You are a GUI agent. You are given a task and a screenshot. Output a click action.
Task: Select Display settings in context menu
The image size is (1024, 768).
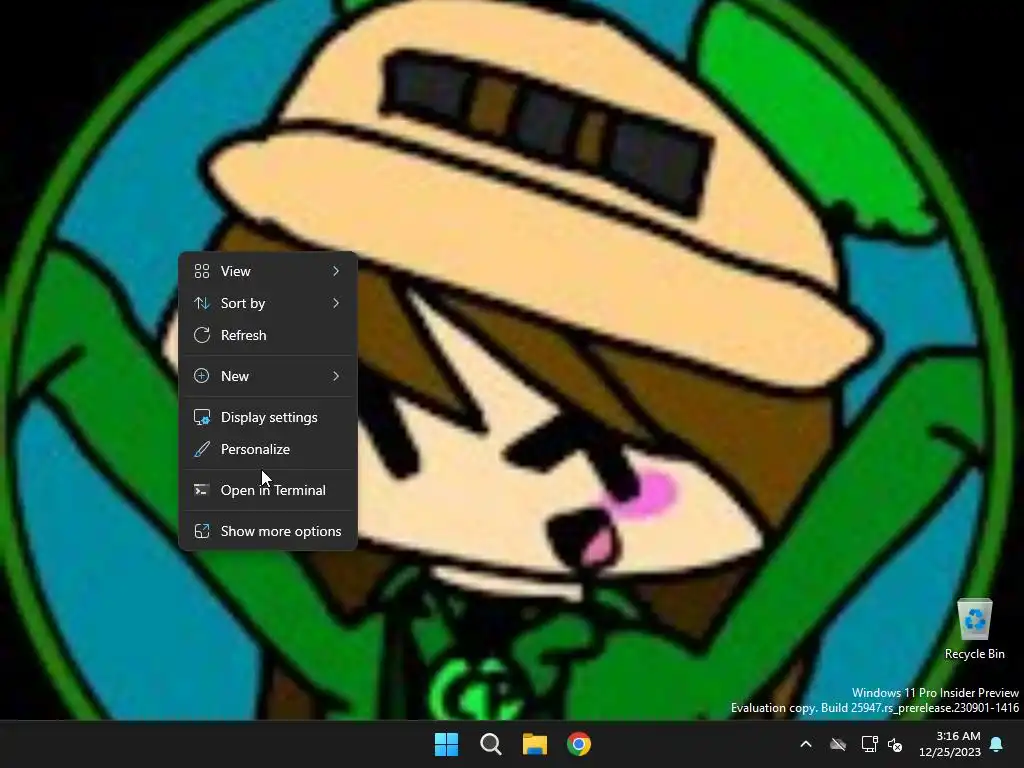tap(268, 417)
